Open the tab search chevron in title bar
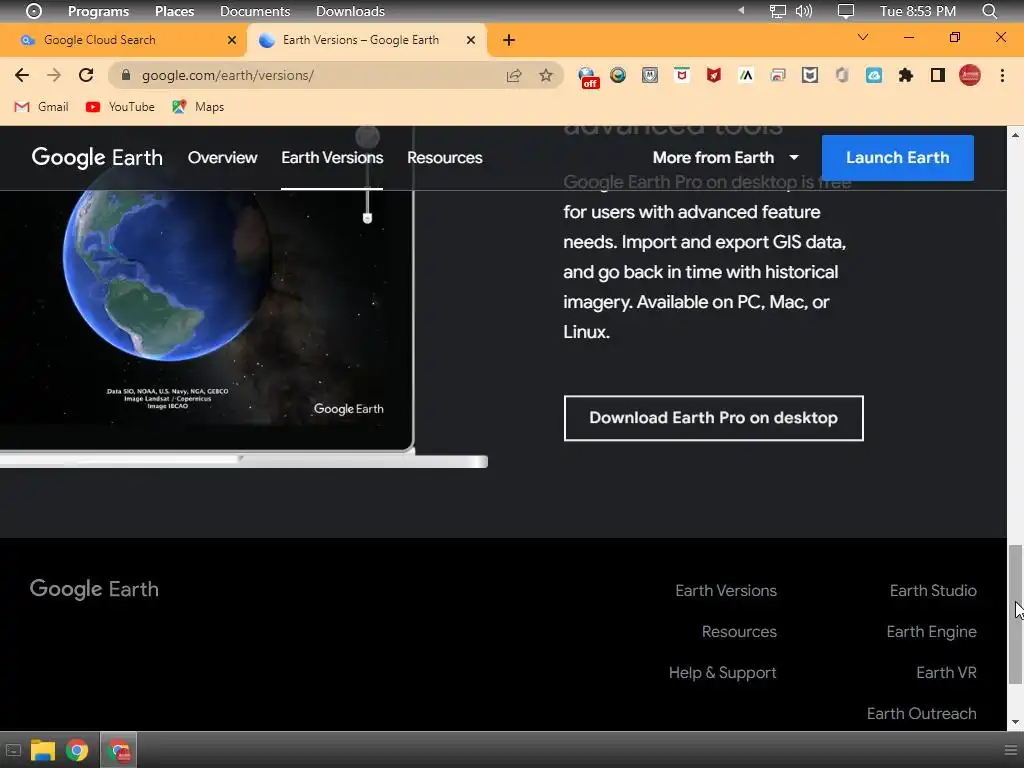 (863, 37)
